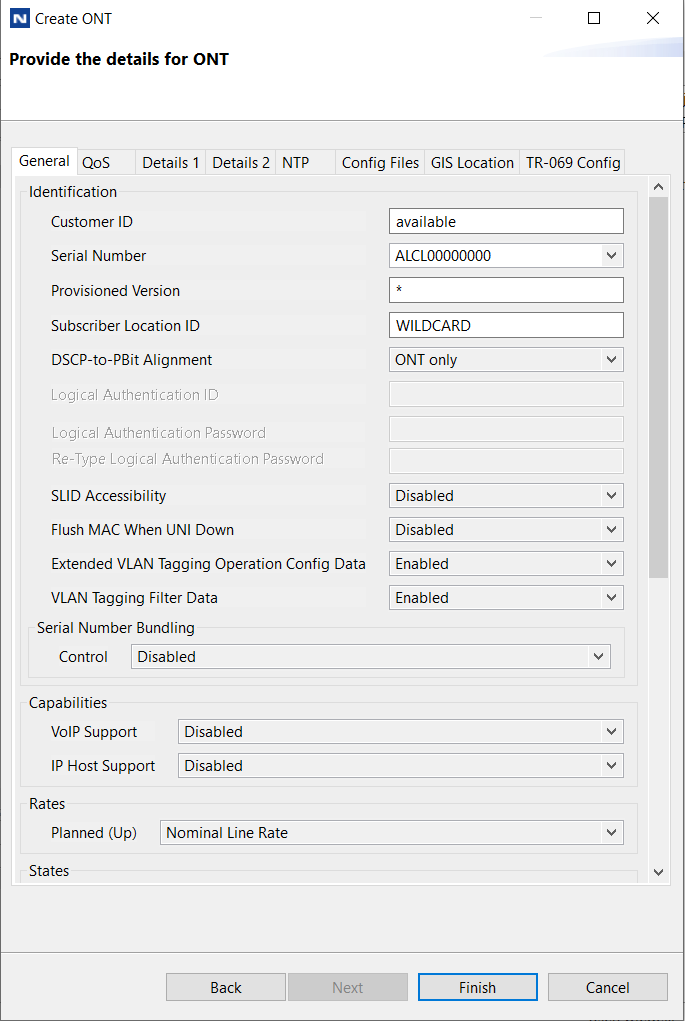Open VLAN Tagging Filter Data dropdown

[506, 597]
